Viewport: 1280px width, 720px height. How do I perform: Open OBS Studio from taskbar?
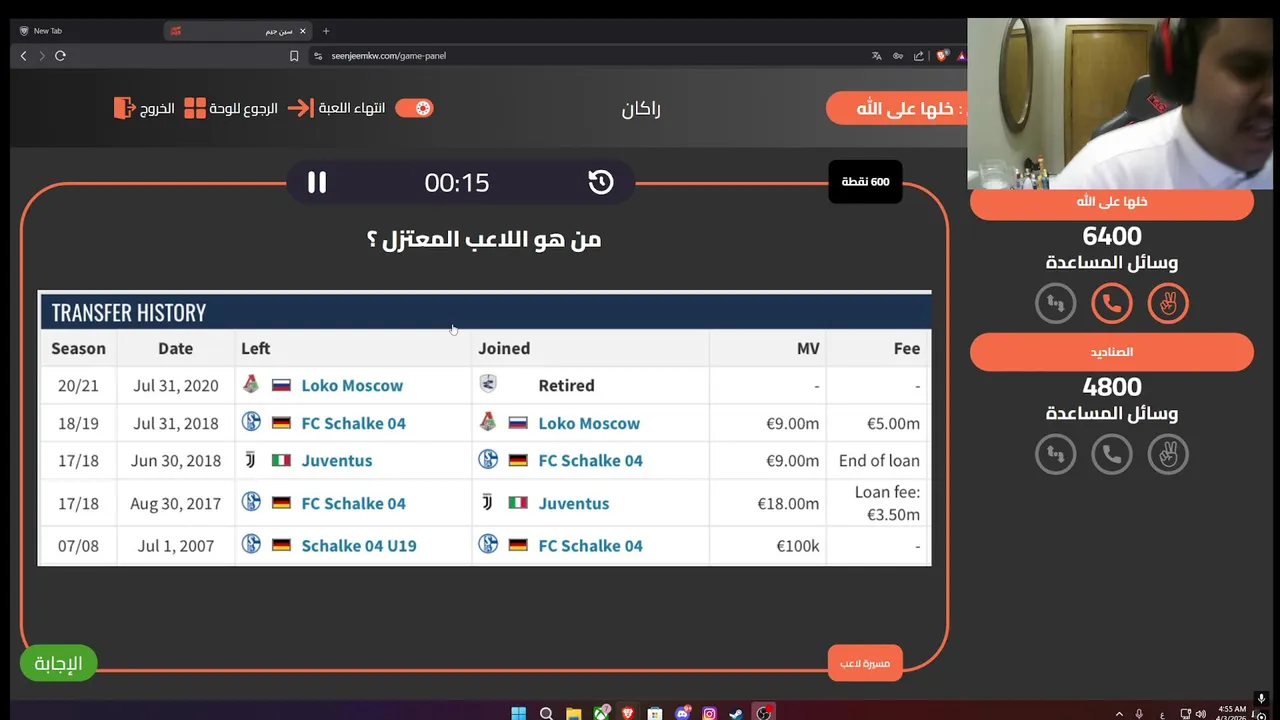tap(764, 713)
